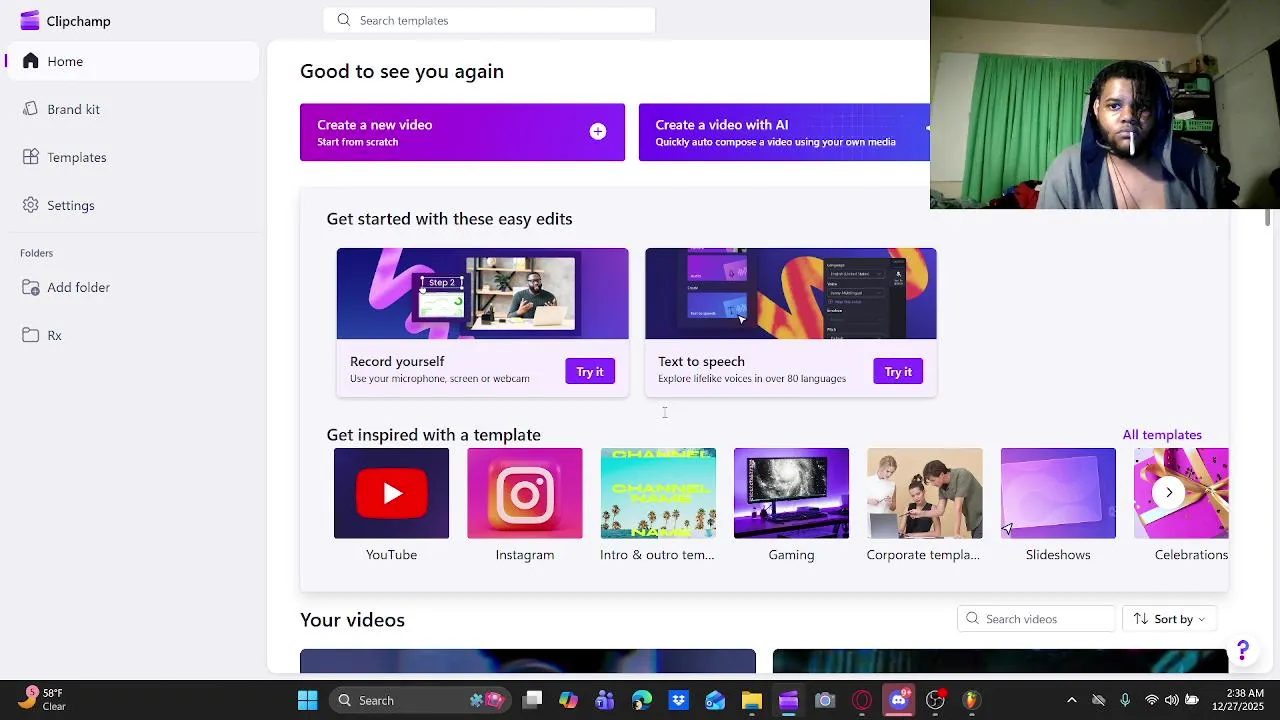Open Microsoft Edge from taskbar
This screenshot has height=720, width=1280.
click(x=642, y=700)
